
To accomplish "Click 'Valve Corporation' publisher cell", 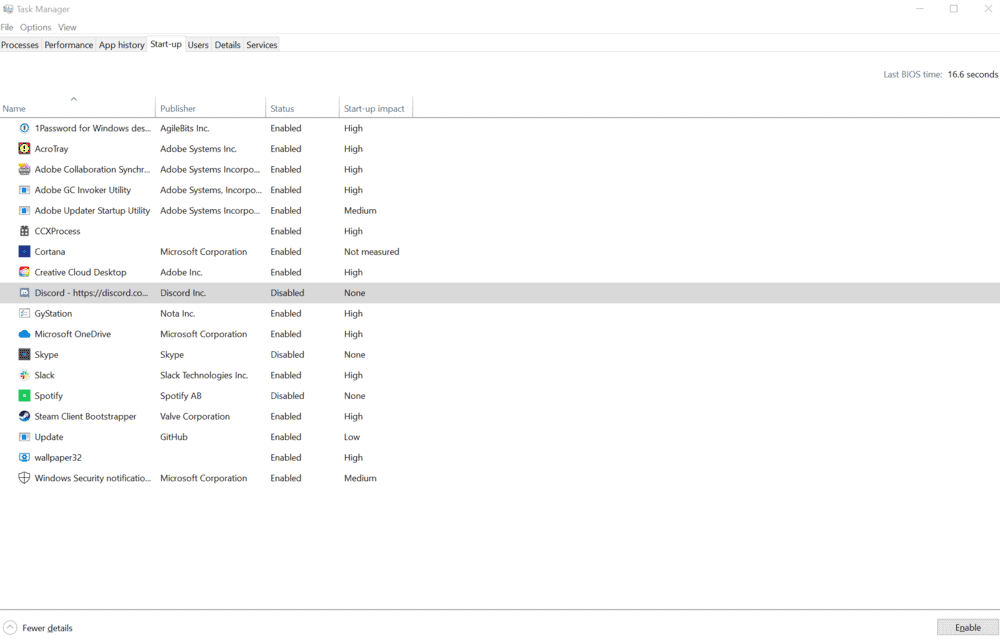I will tap(195, 416).
